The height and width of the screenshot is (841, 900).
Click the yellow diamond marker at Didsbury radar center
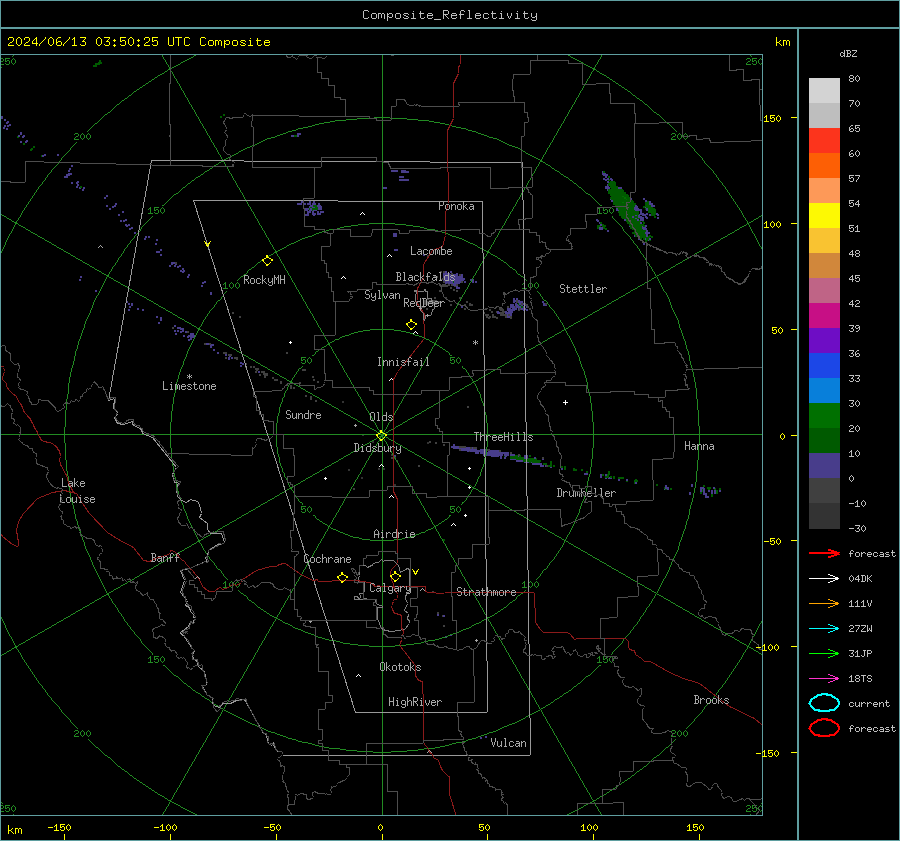[381, 435]
